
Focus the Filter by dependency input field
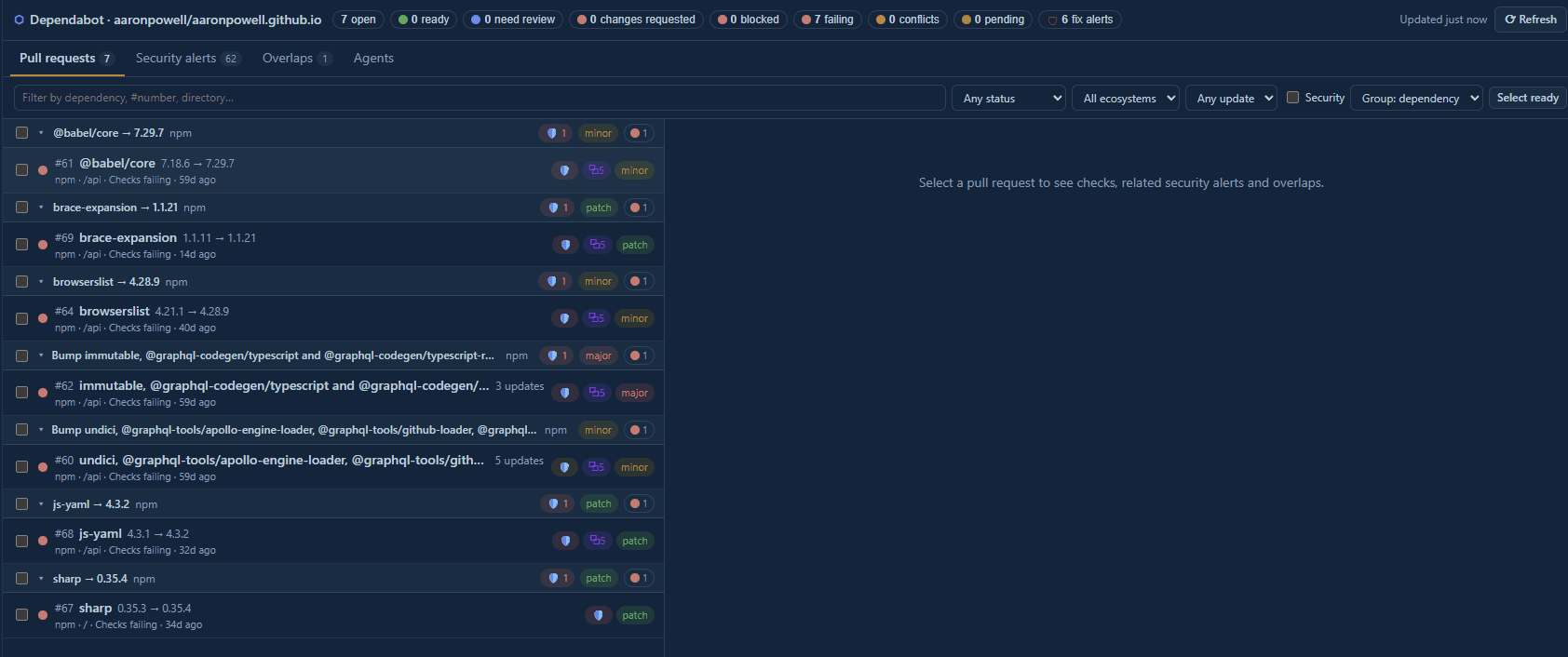[480, 98]
